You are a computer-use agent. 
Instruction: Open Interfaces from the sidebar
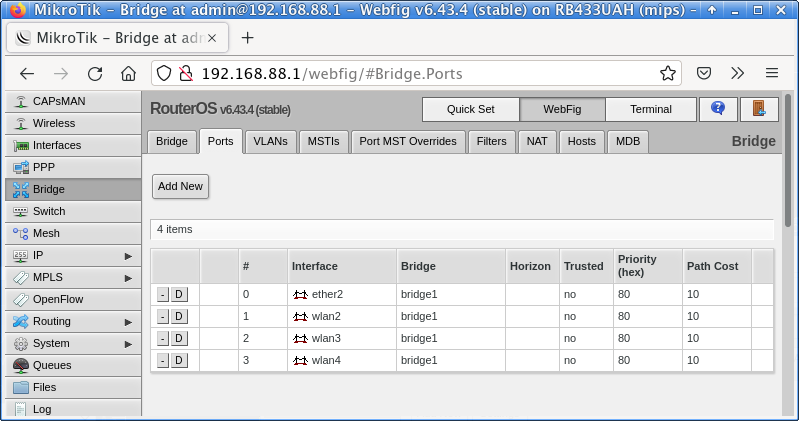point(56,145)
